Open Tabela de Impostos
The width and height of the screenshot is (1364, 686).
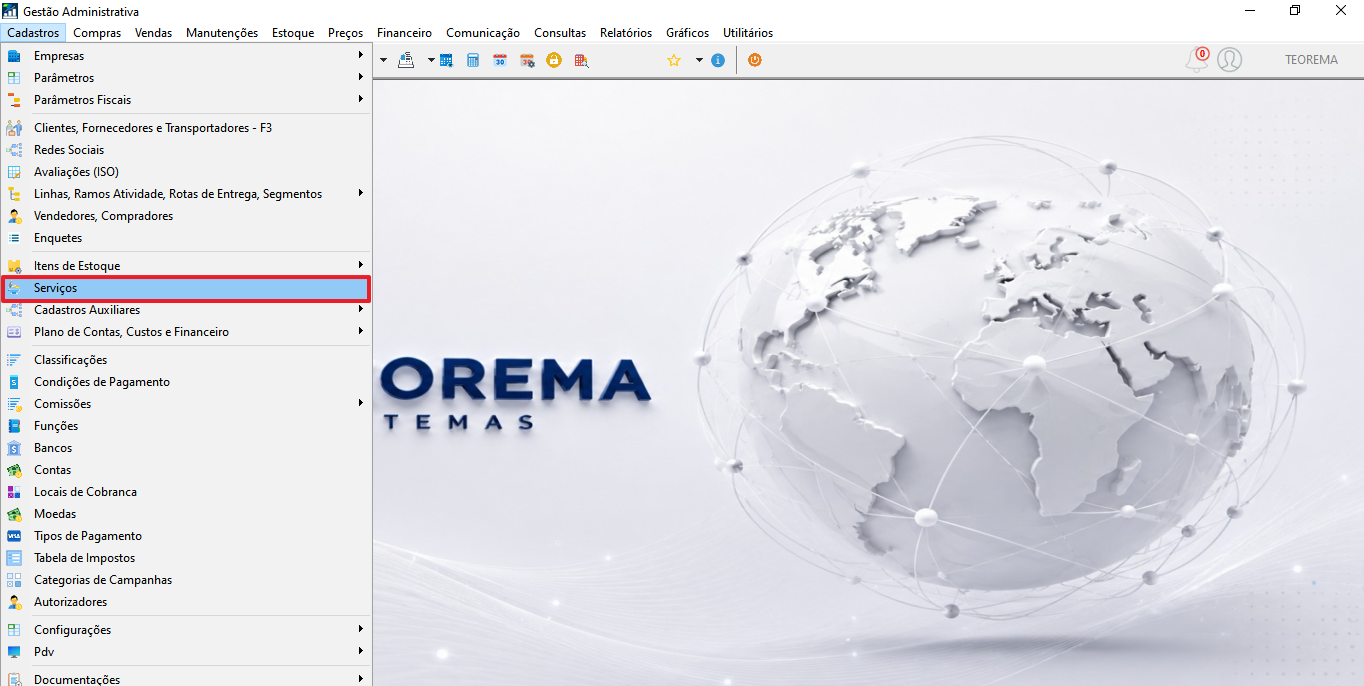click(186, 558)
